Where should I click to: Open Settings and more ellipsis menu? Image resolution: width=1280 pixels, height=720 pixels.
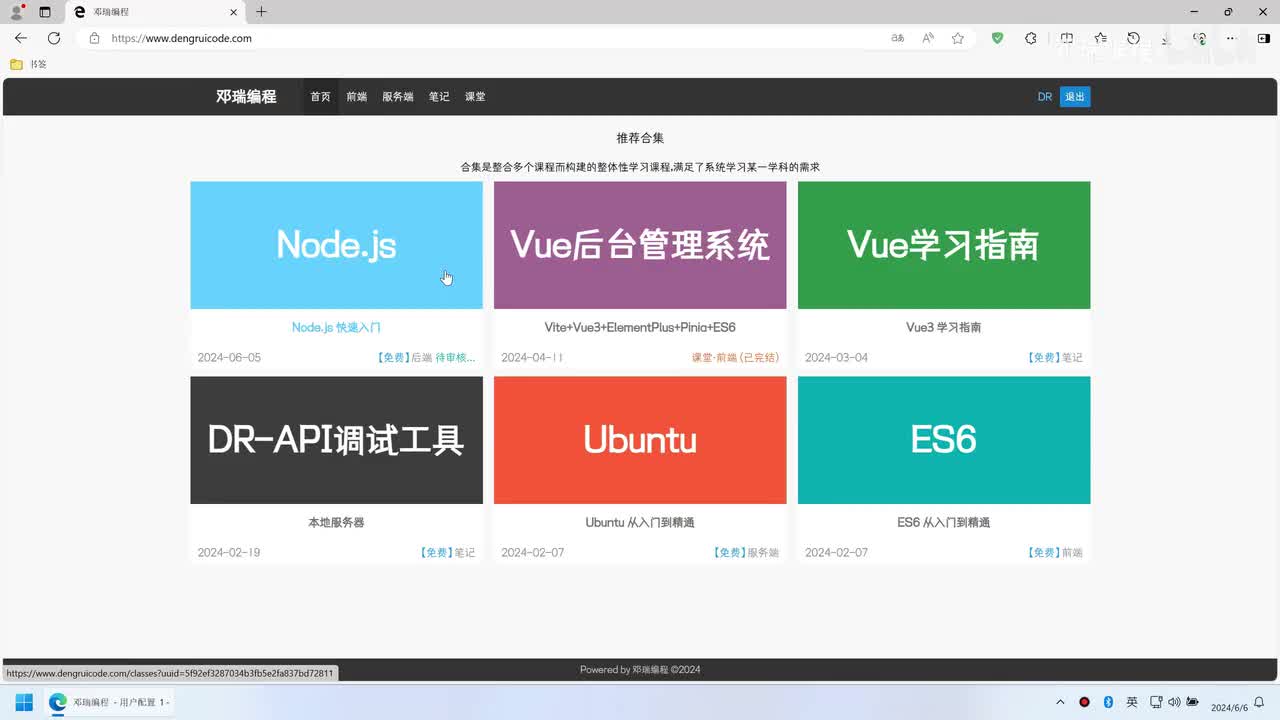1231,38
